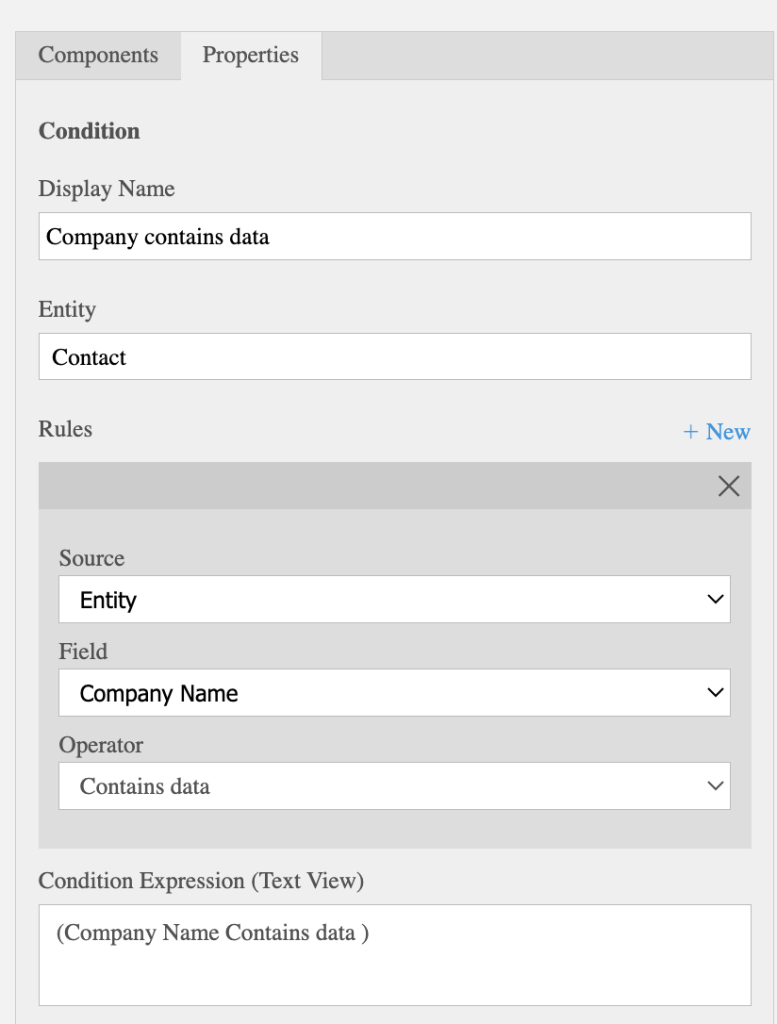Open the Operator dropdown showing Contains data
The height and width of the screenshot is (1024, 777).
click(394, 786)
